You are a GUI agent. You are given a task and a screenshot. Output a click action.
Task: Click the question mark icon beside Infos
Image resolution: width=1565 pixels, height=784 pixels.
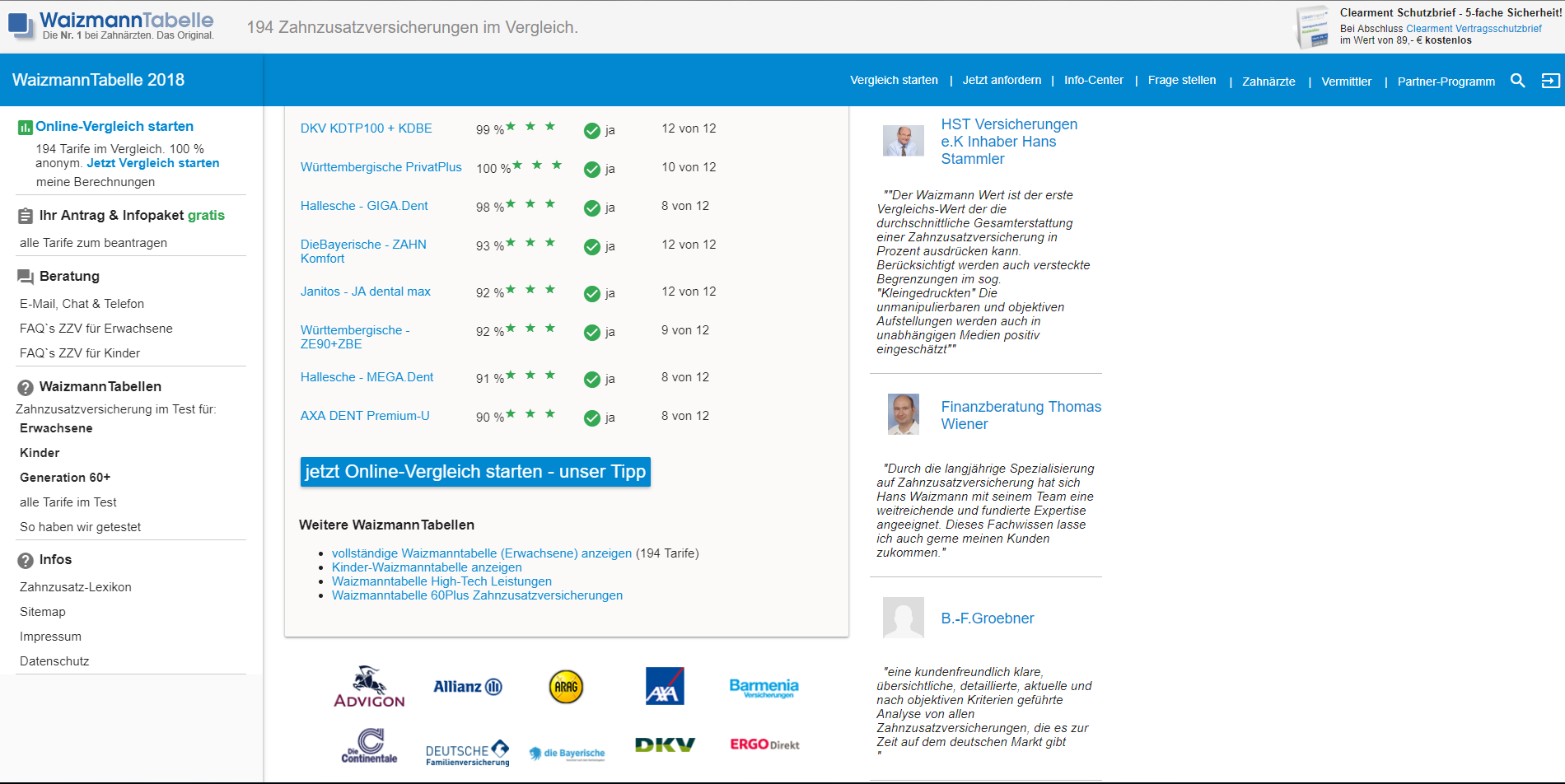[26, 560]
